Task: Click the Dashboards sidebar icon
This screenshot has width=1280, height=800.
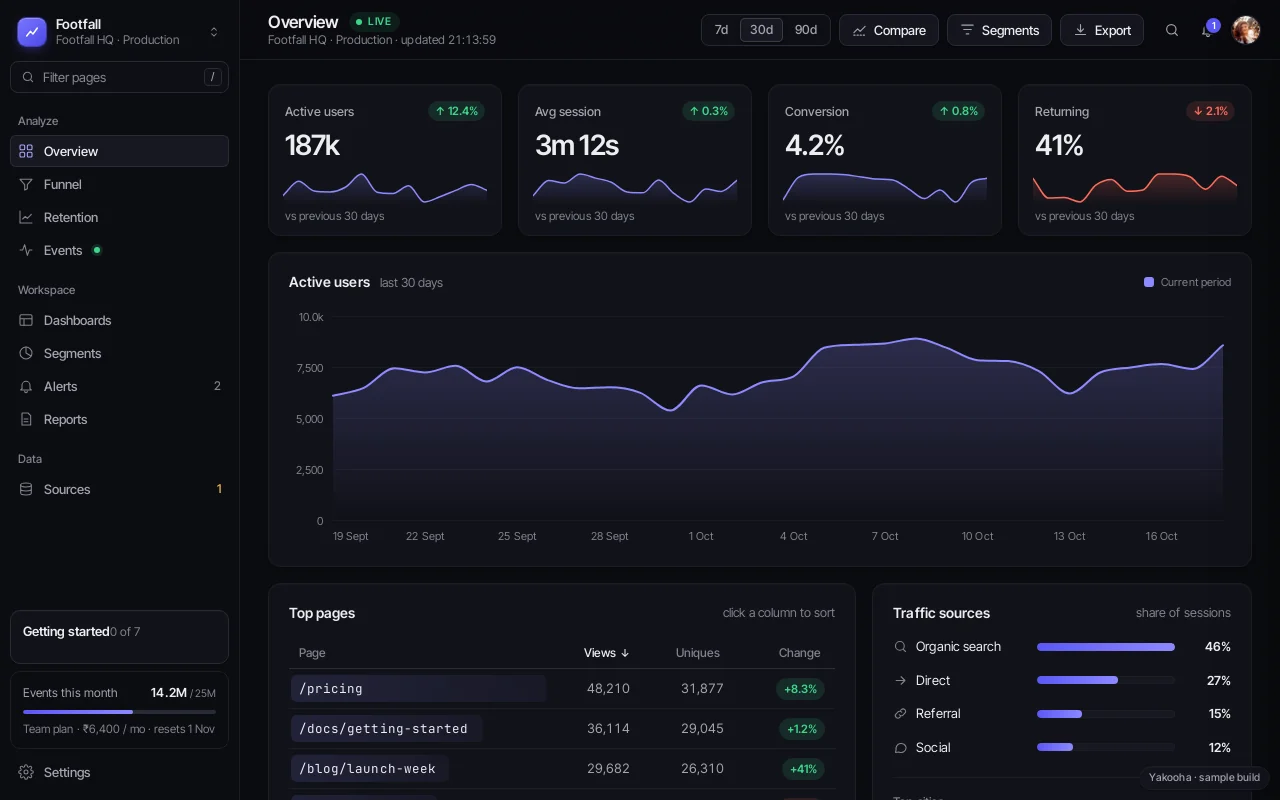Action: click(26, 320)
